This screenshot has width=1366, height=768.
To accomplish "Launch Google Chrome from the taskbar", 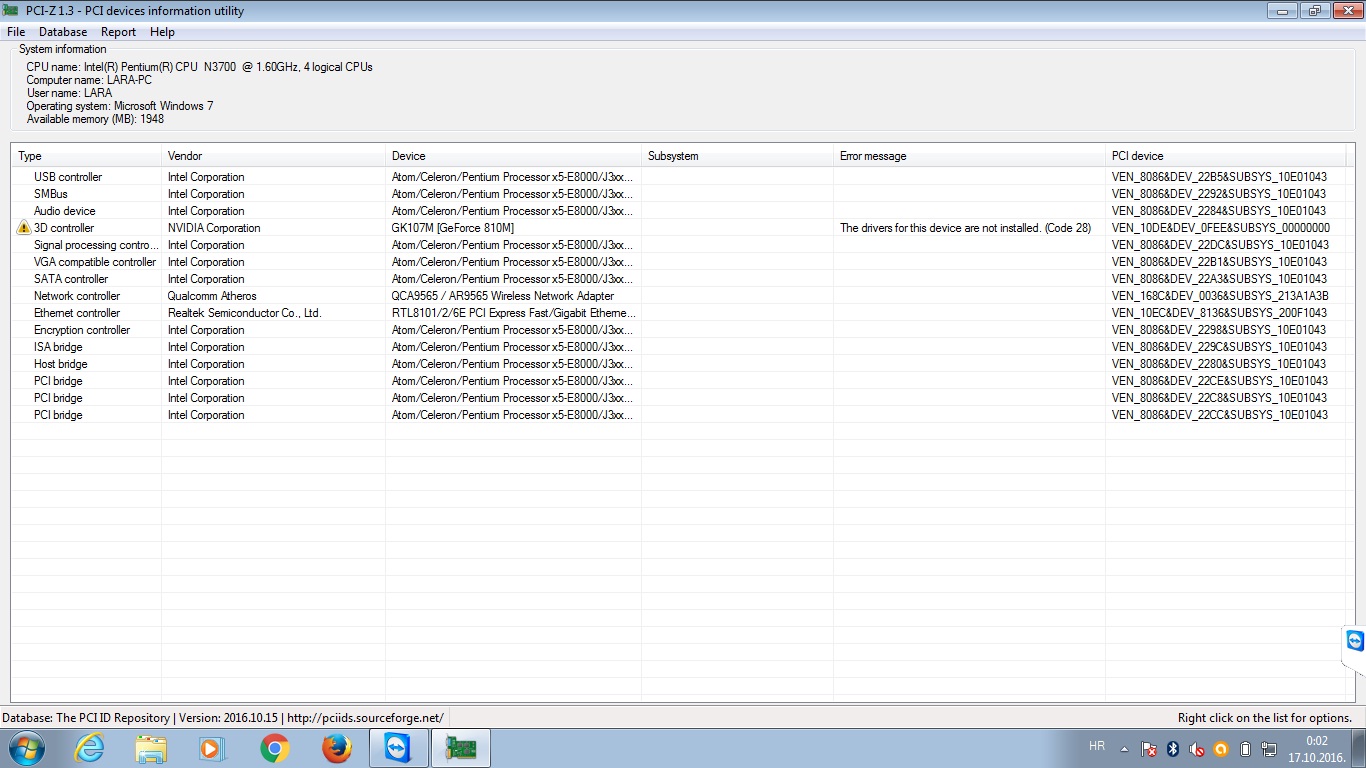I will pyautogui.click(x=274, y=748).
